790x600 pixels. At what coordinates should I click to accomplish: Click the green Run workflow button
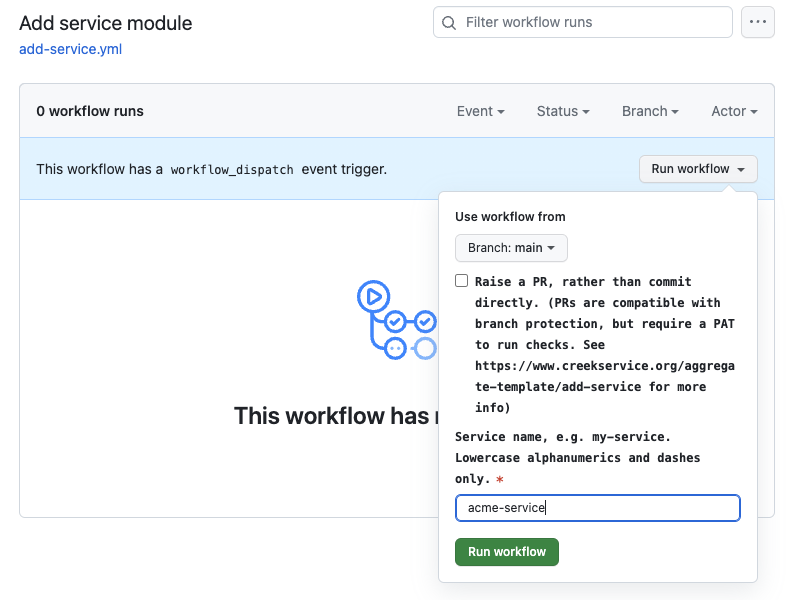506,552
